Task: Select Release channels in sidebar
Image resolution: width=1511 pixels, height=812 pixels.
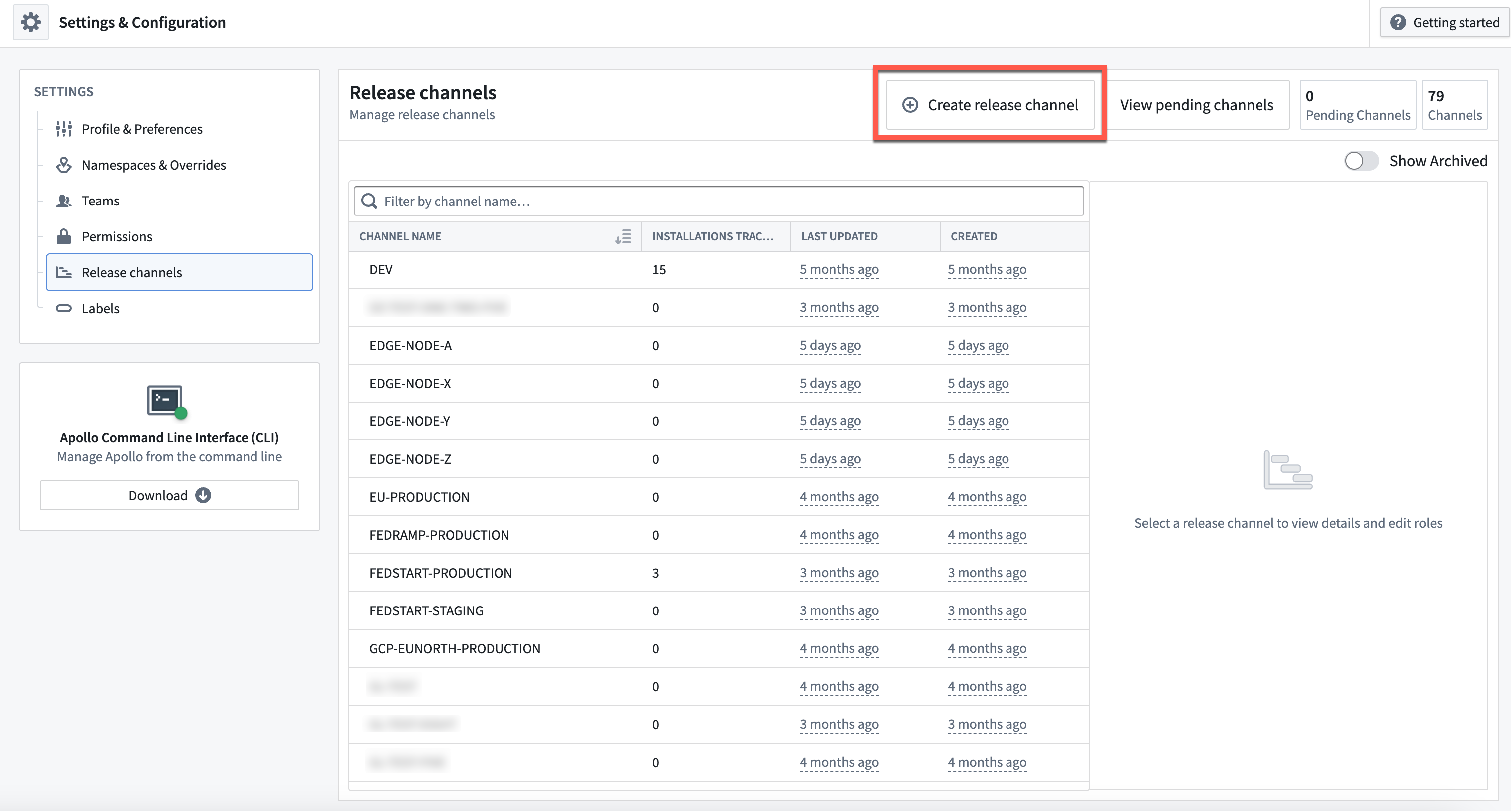Action: coord(180,273)
